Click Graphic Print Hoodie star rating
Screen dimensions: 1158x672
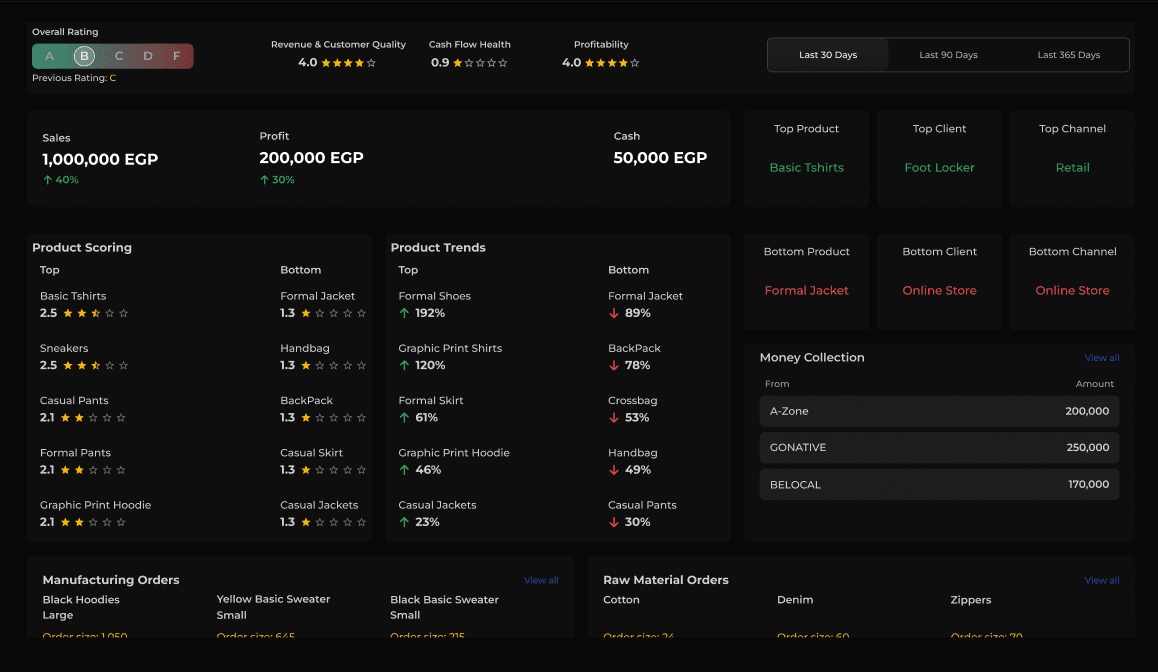pos(93,522)
